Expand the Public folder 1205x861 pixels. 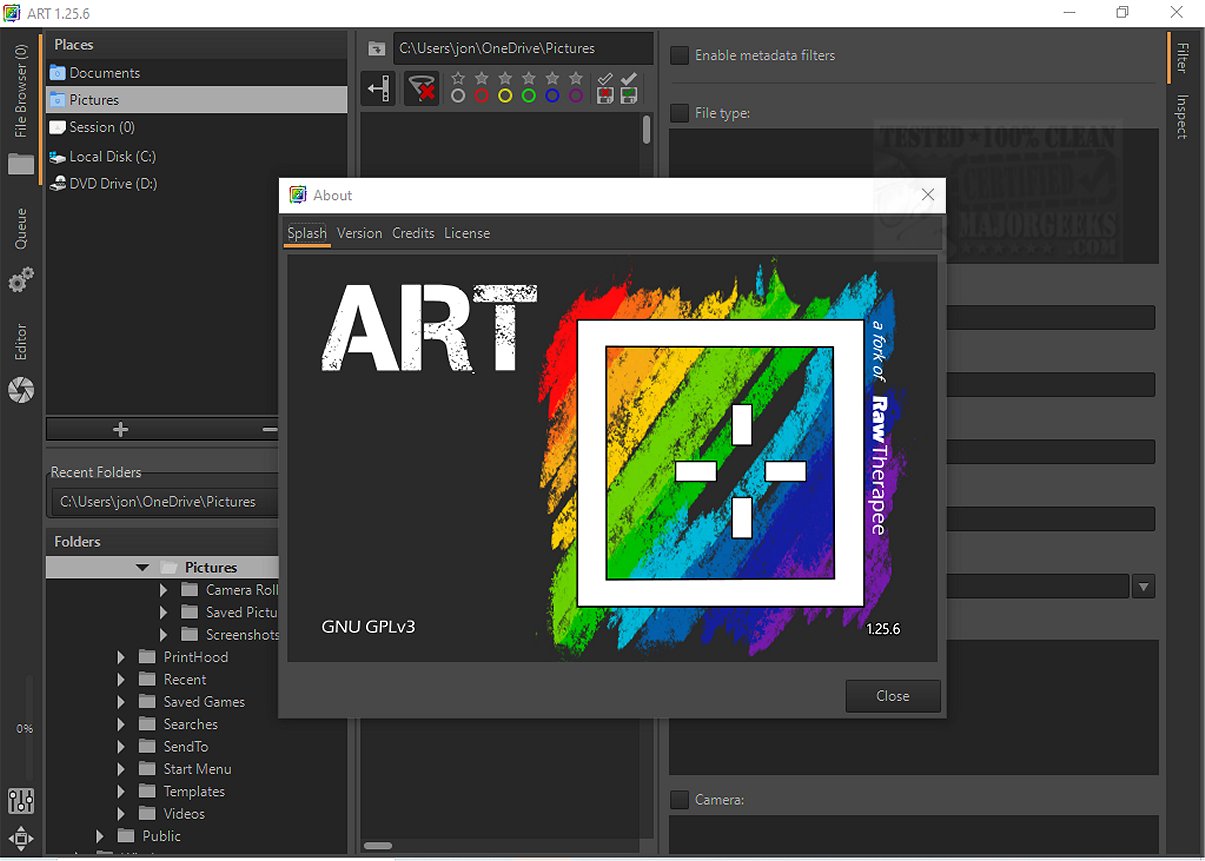tap(99, 836)
